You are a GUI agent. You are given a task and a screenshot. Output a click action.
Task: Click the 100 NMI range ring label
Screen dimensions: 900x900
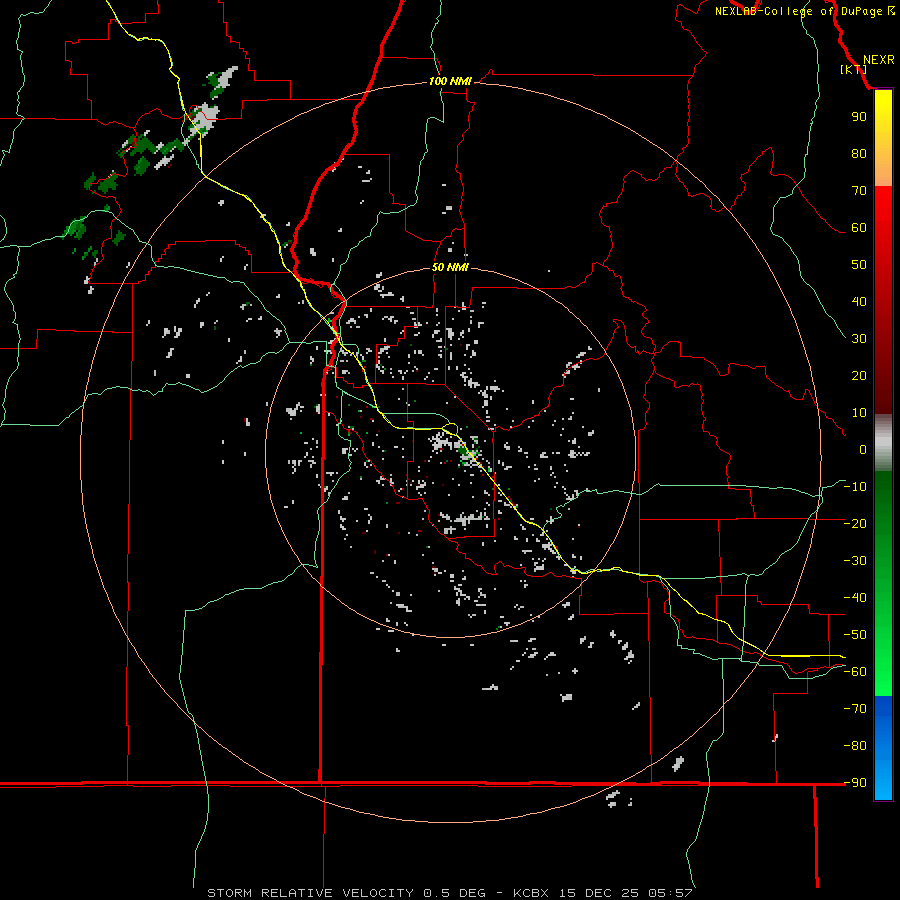[450, 82]
